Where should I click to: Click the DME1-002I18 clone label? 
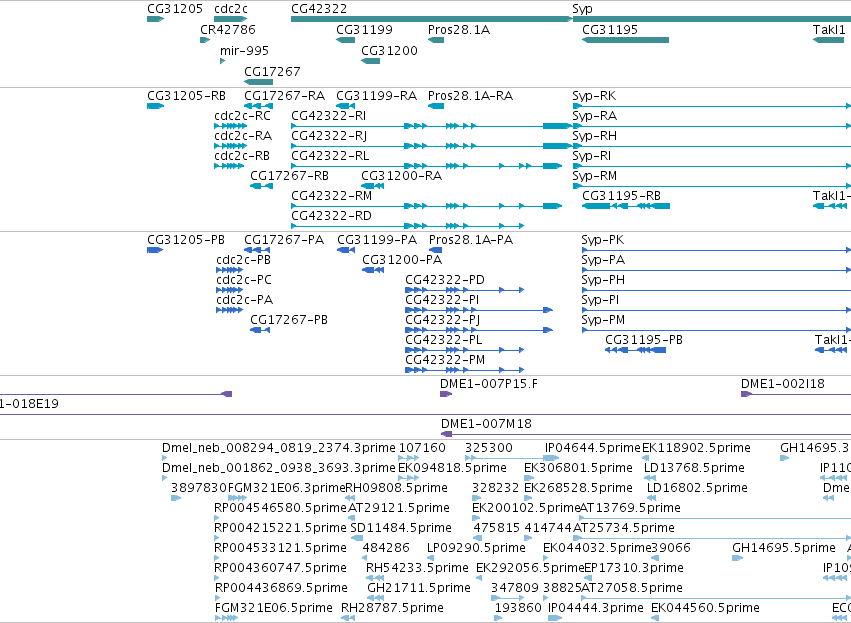[x=783, y=384]
